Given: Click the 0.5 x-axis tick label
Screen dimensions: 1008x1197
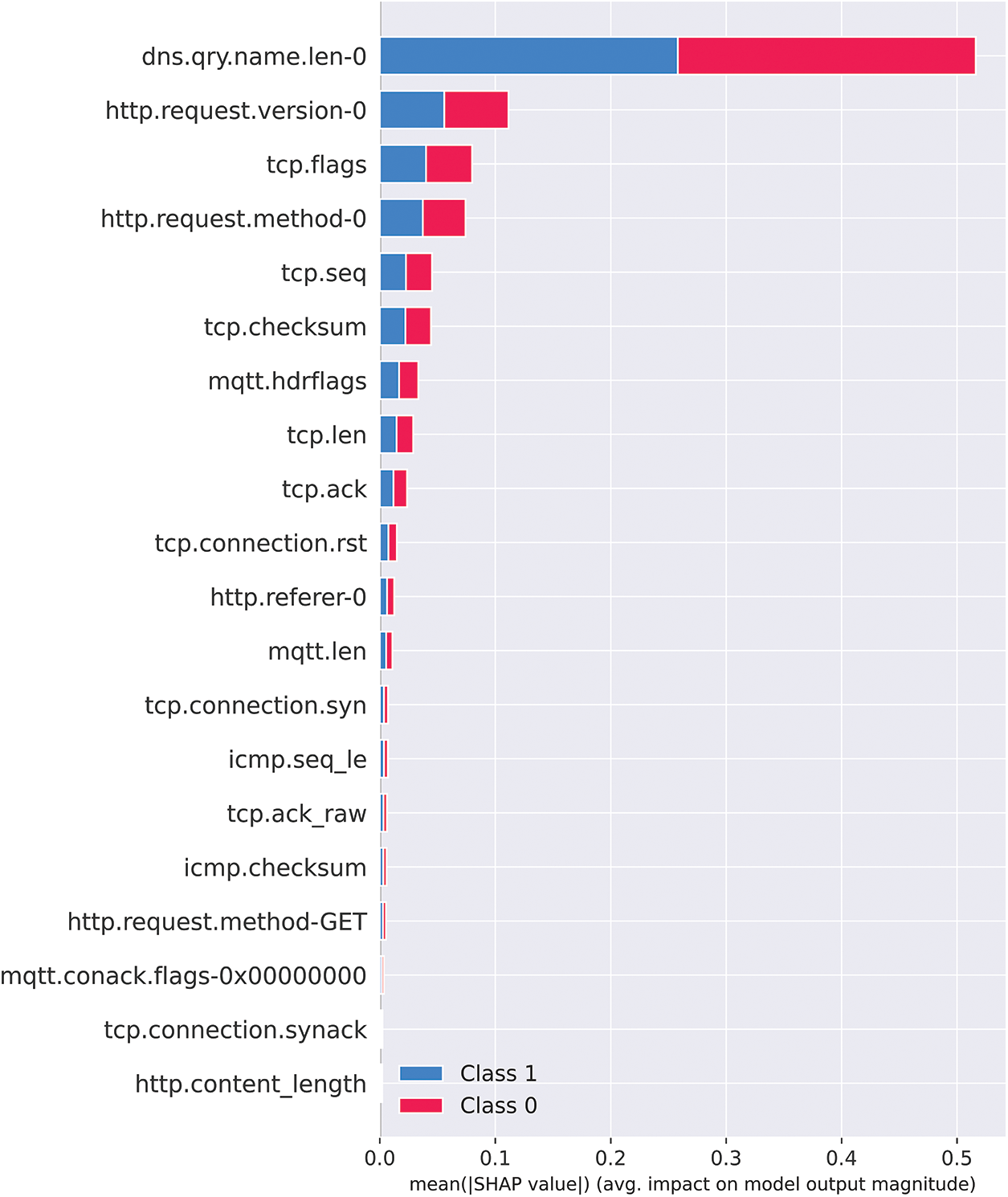Looking at the screenshot, I should [957, 1159].
